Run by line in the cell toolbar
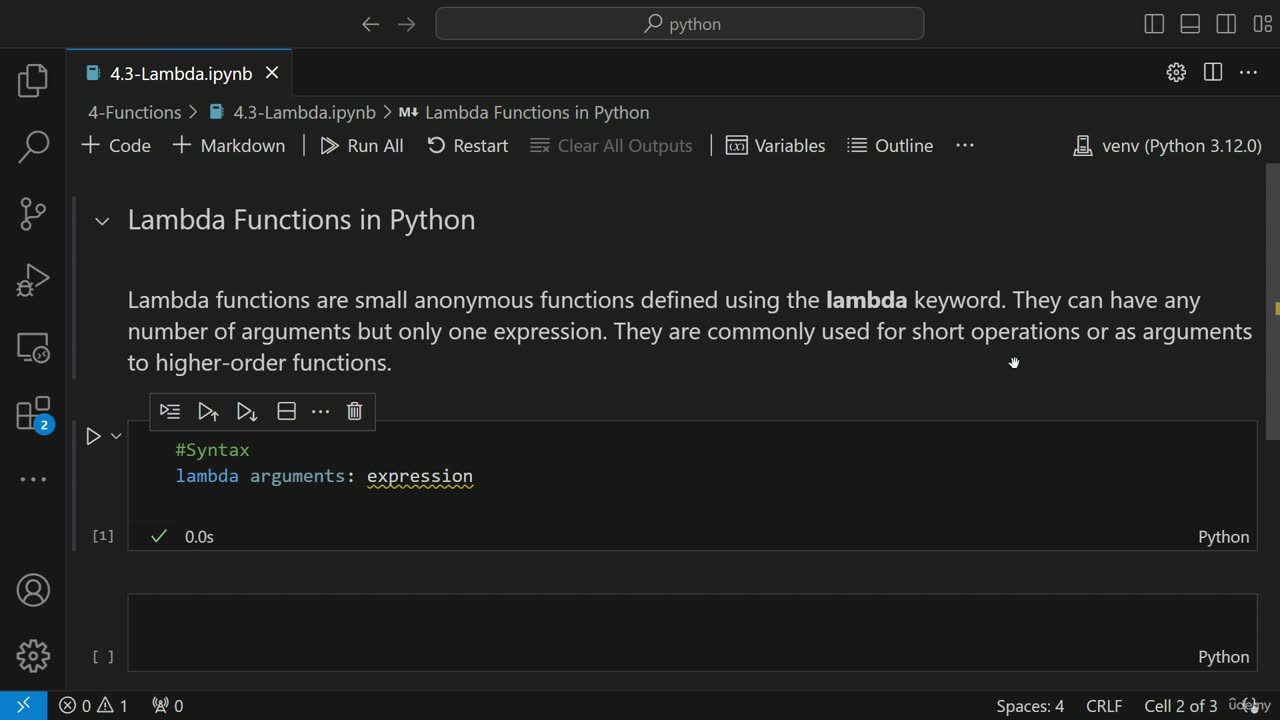 tap(170, 411)
